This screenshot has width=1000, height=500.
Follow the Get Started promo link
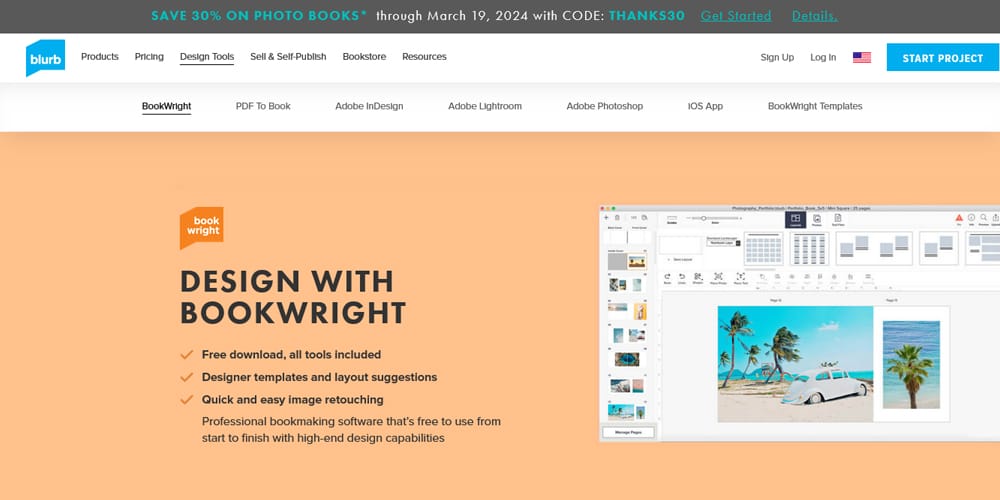click(736, 16)
